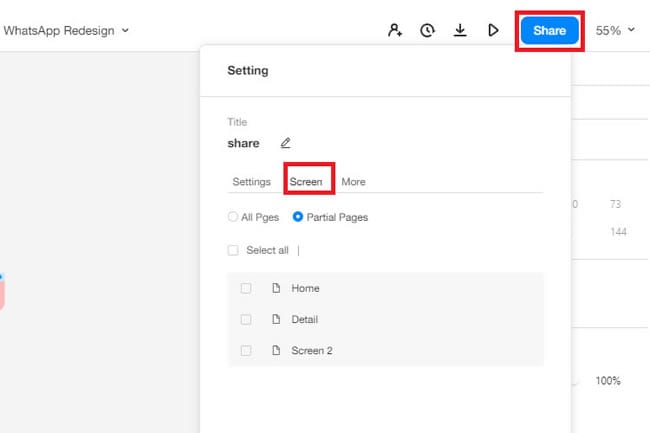
Task: Check the Select all checkbox
Action: point(233,250)
